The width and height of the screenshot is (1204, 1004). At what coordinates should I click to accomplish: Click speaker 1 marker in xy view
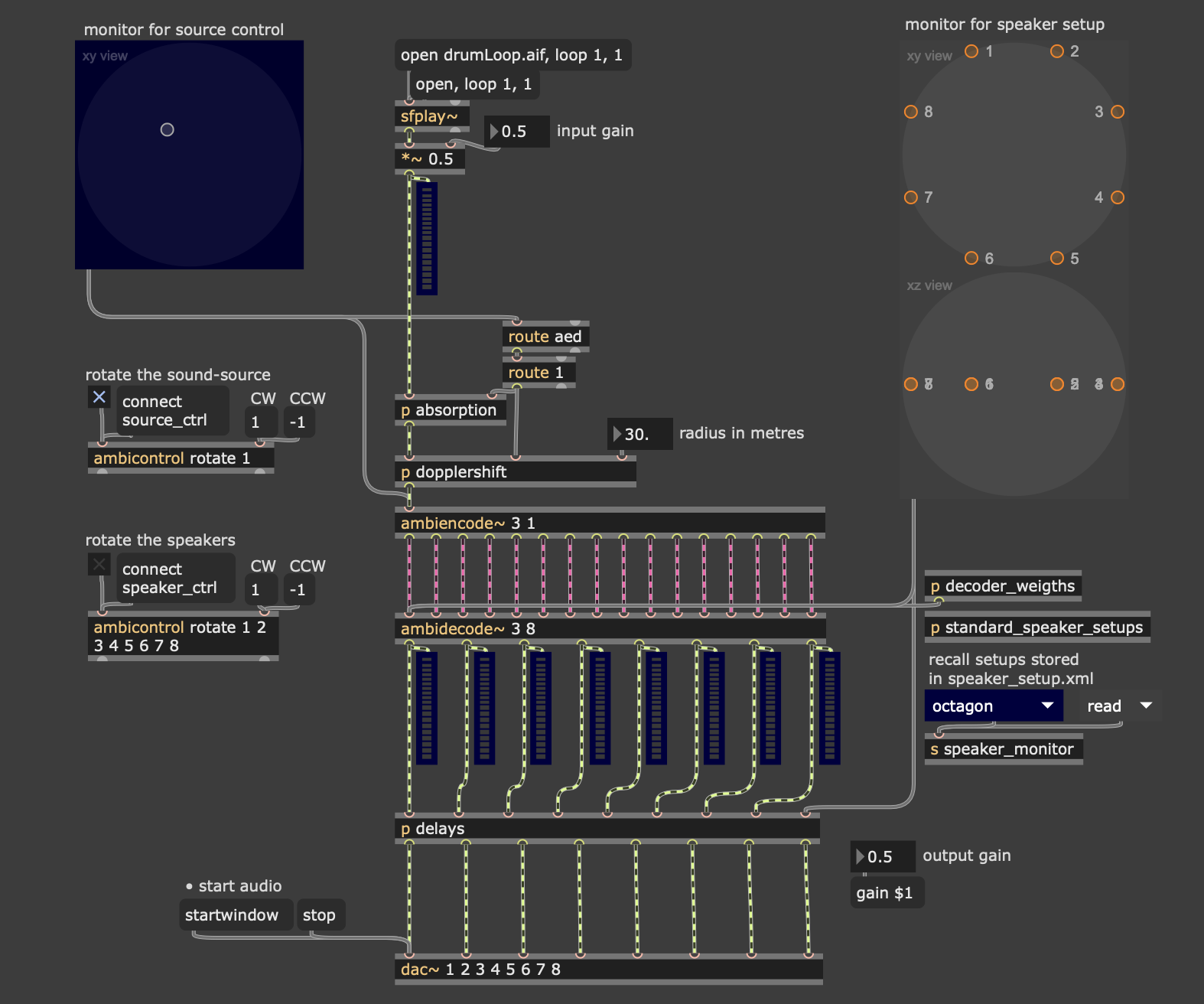coord(971,51)
